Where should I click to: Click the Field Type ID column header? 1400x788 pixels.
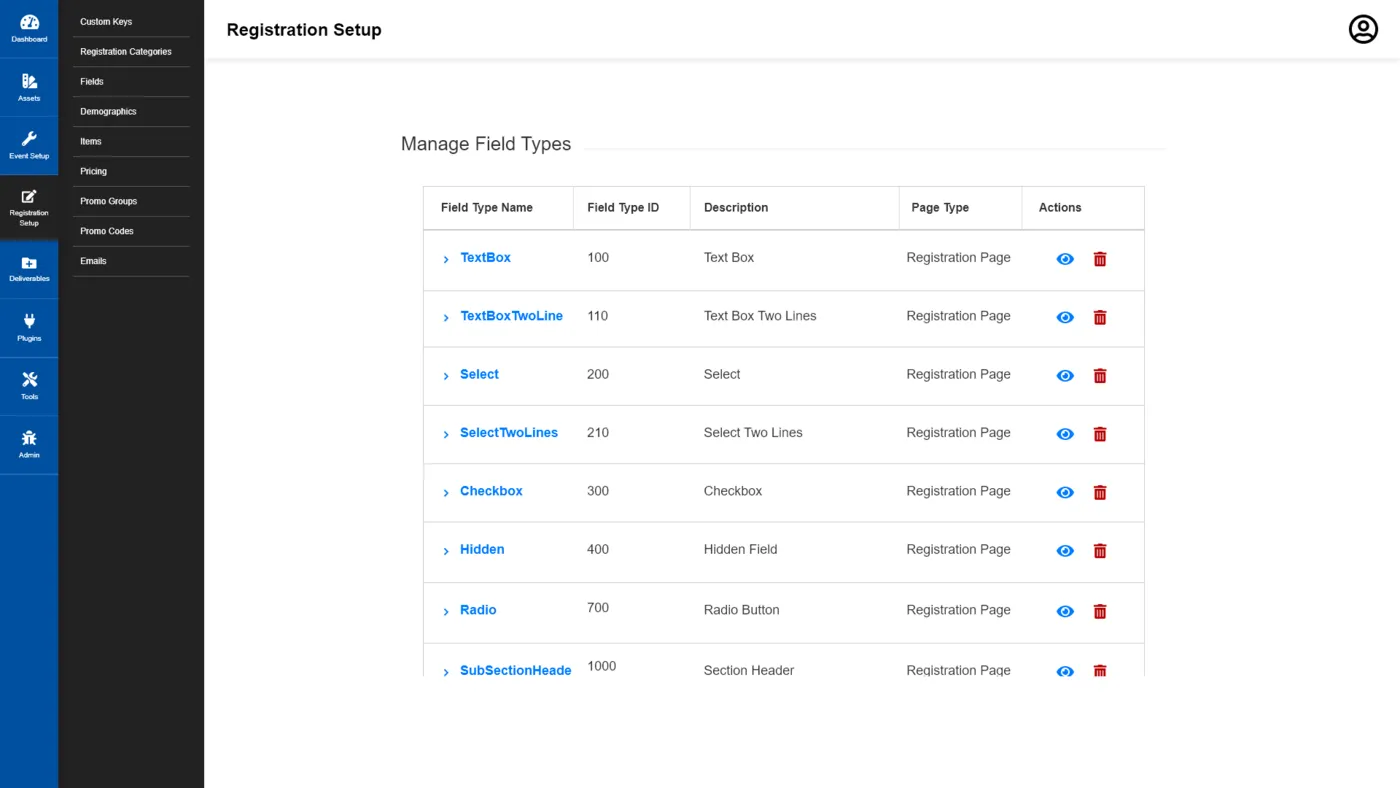tap(623, 208)
